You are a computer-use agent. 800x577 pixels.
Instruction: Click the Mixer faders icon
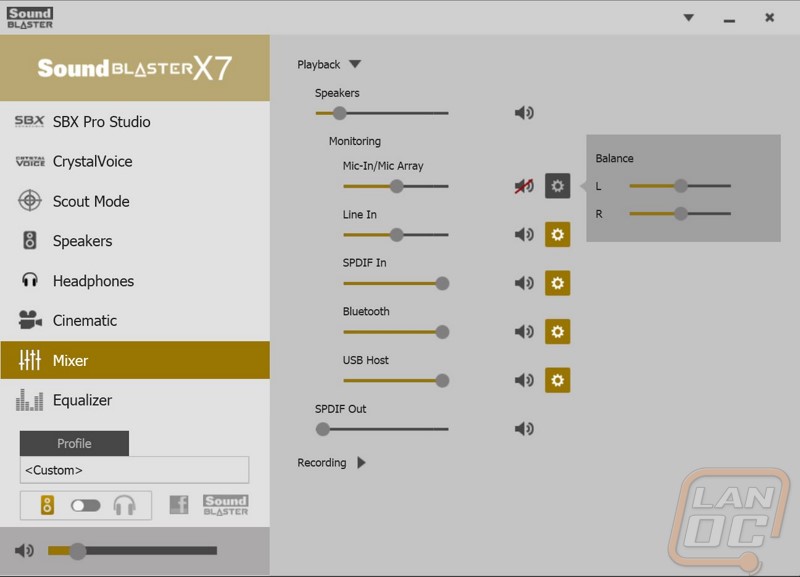point(30,360)
